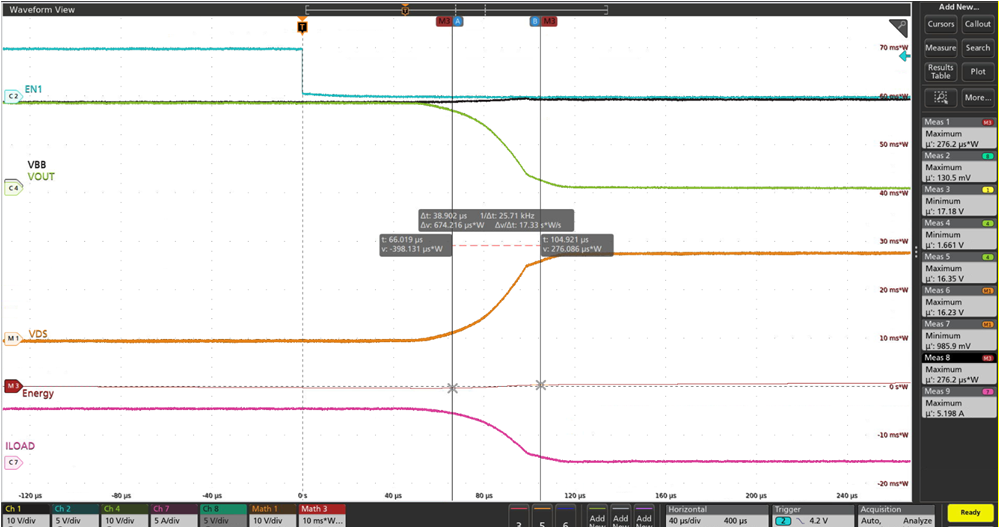Click cursor A handle on the waveform

click(458, 21)
